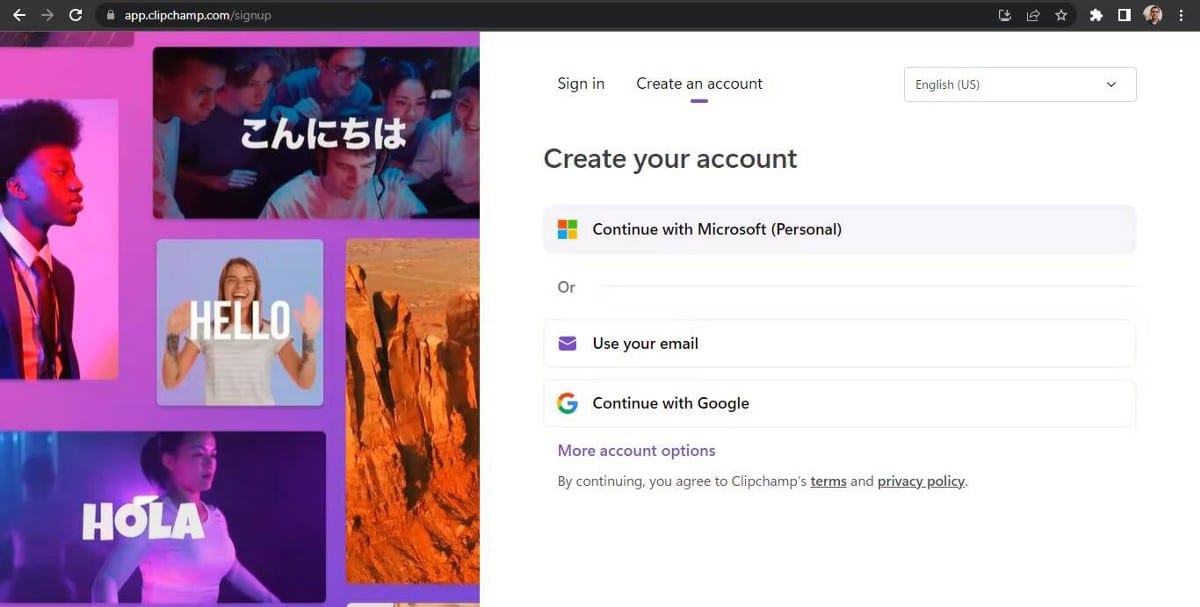Click the Microsoft logo on the sign-up option
The height and width of the screenshot is (607, 1200).
pyautogui.click(x=567, y=229)
